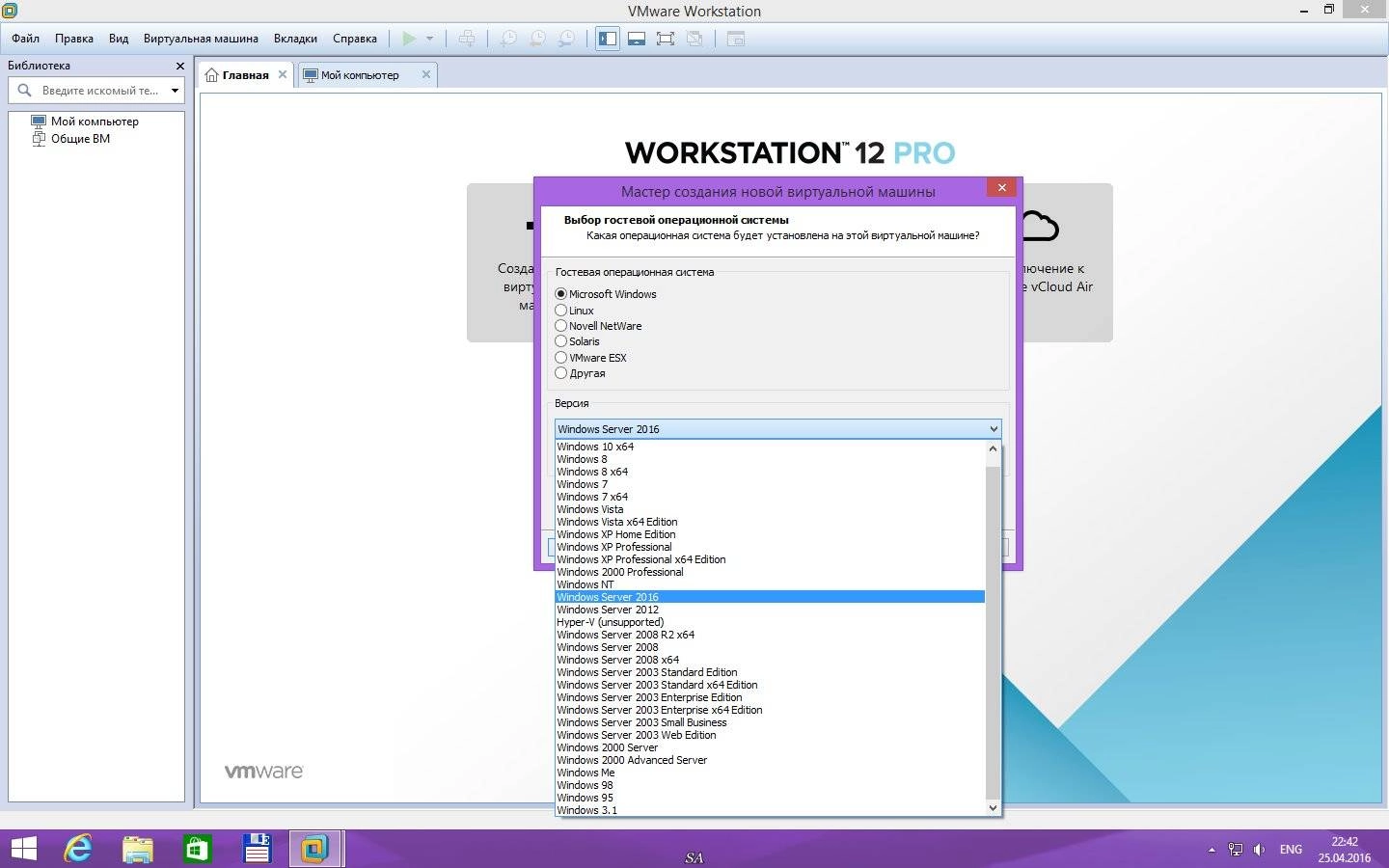
Task: Close the Главная tab
Action: [x=283, y=74]
